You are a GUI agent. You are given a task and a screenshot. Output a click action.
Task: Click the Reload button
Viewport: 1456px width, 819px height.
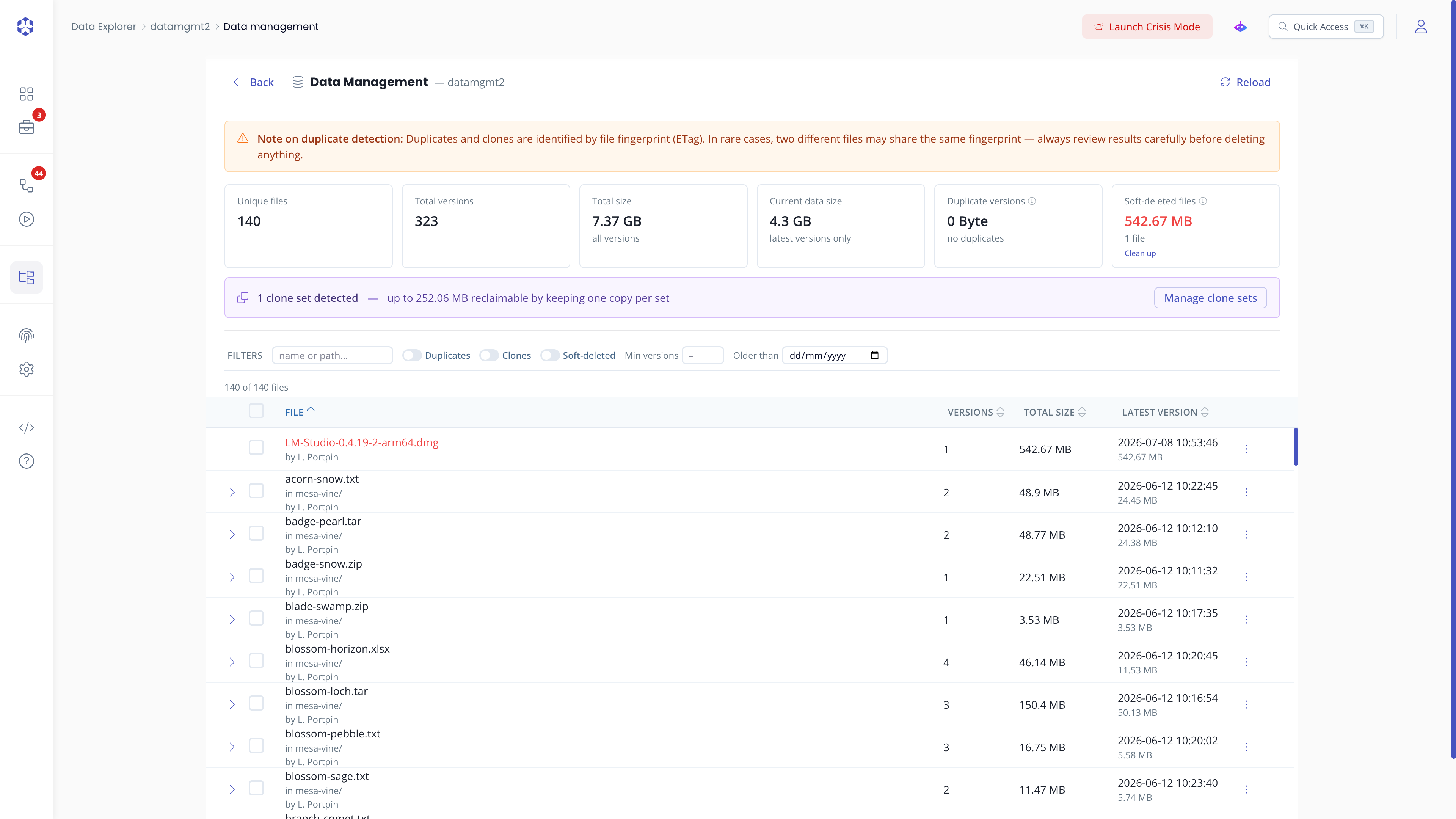click(1245, 83)
